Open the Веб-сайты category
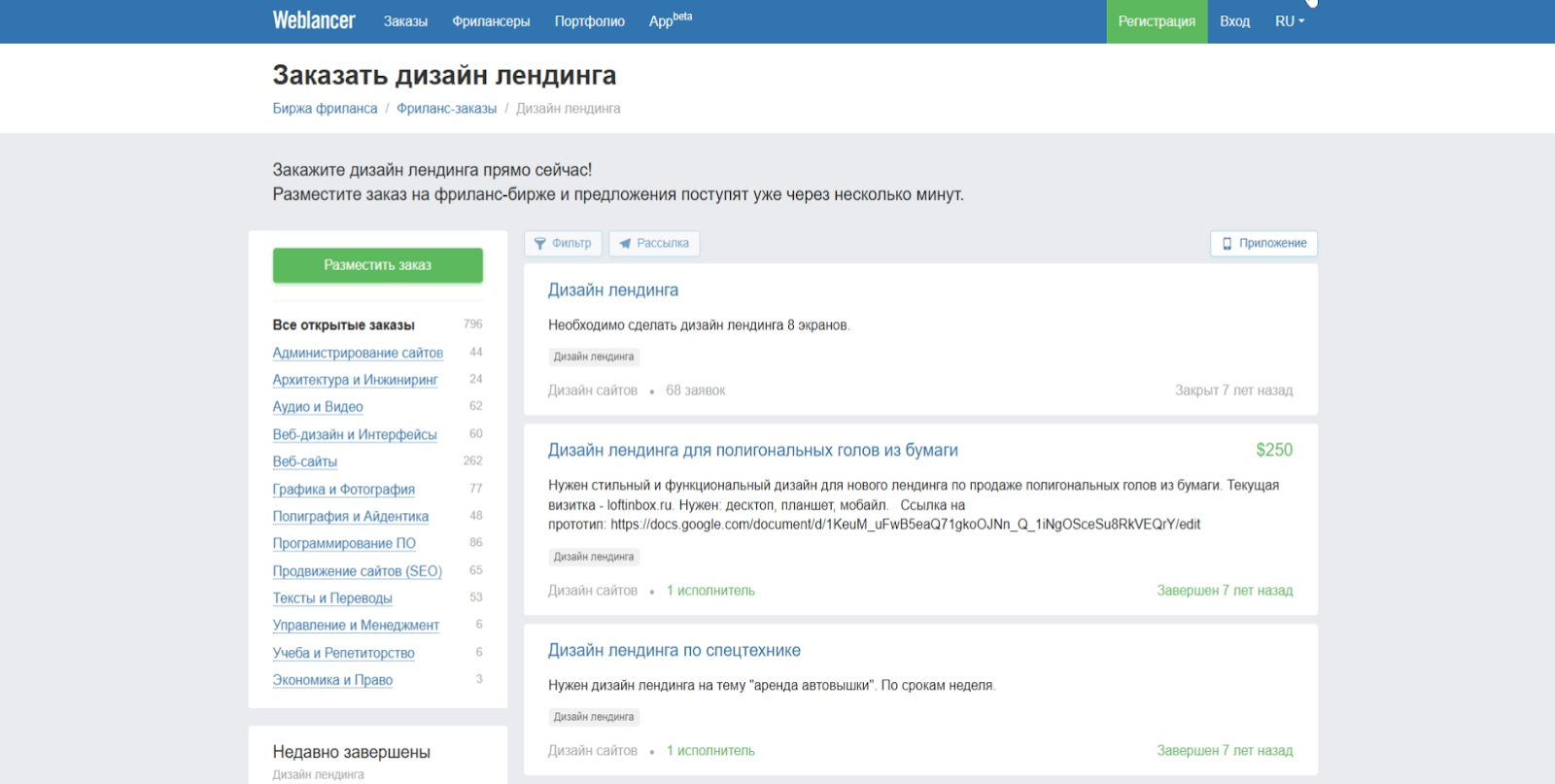This screenshot has width=1555, height=784. 305,461
